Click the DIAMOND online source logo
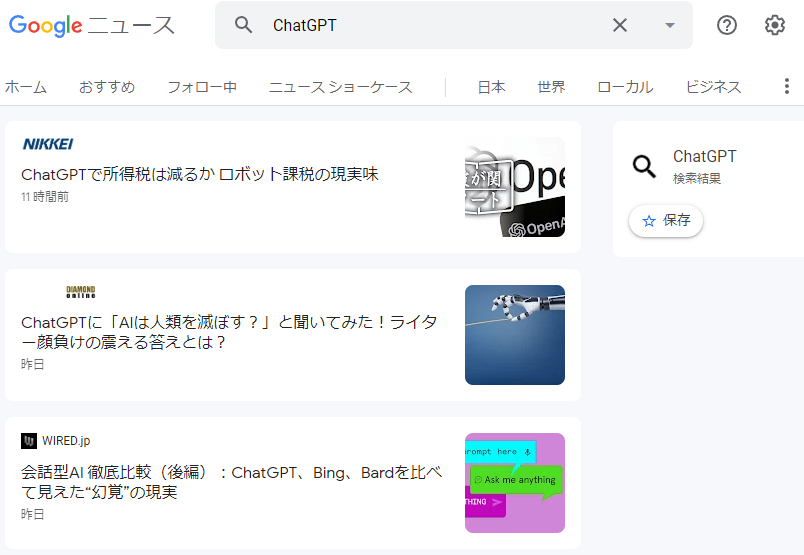Viewport: 804px width, 555px height. click(x=81, y=292)
